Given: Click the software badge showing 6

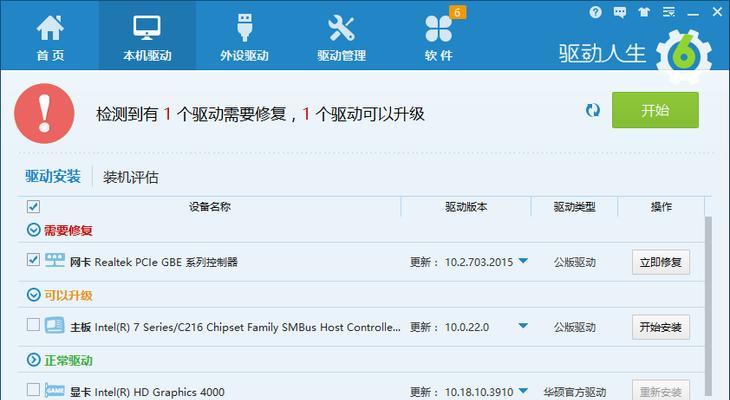Looking at the screenshot, I should click(457, 13).
